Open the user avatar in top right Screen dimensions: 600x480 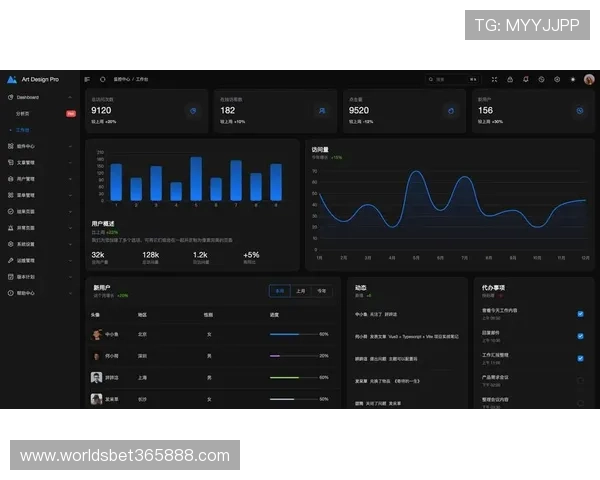click(589, 79)
